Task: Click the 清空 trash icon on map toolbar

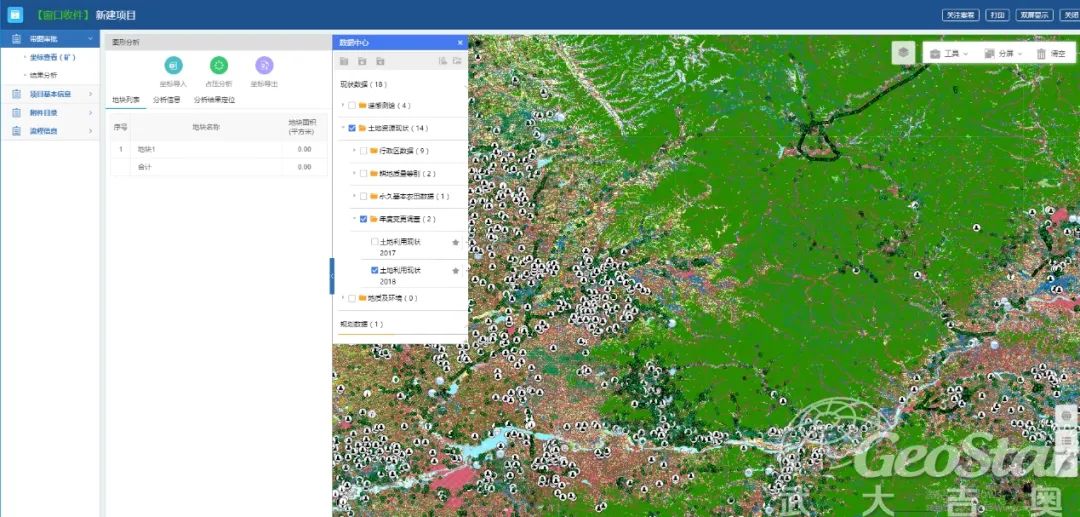Action: (x=1042, y=54)
